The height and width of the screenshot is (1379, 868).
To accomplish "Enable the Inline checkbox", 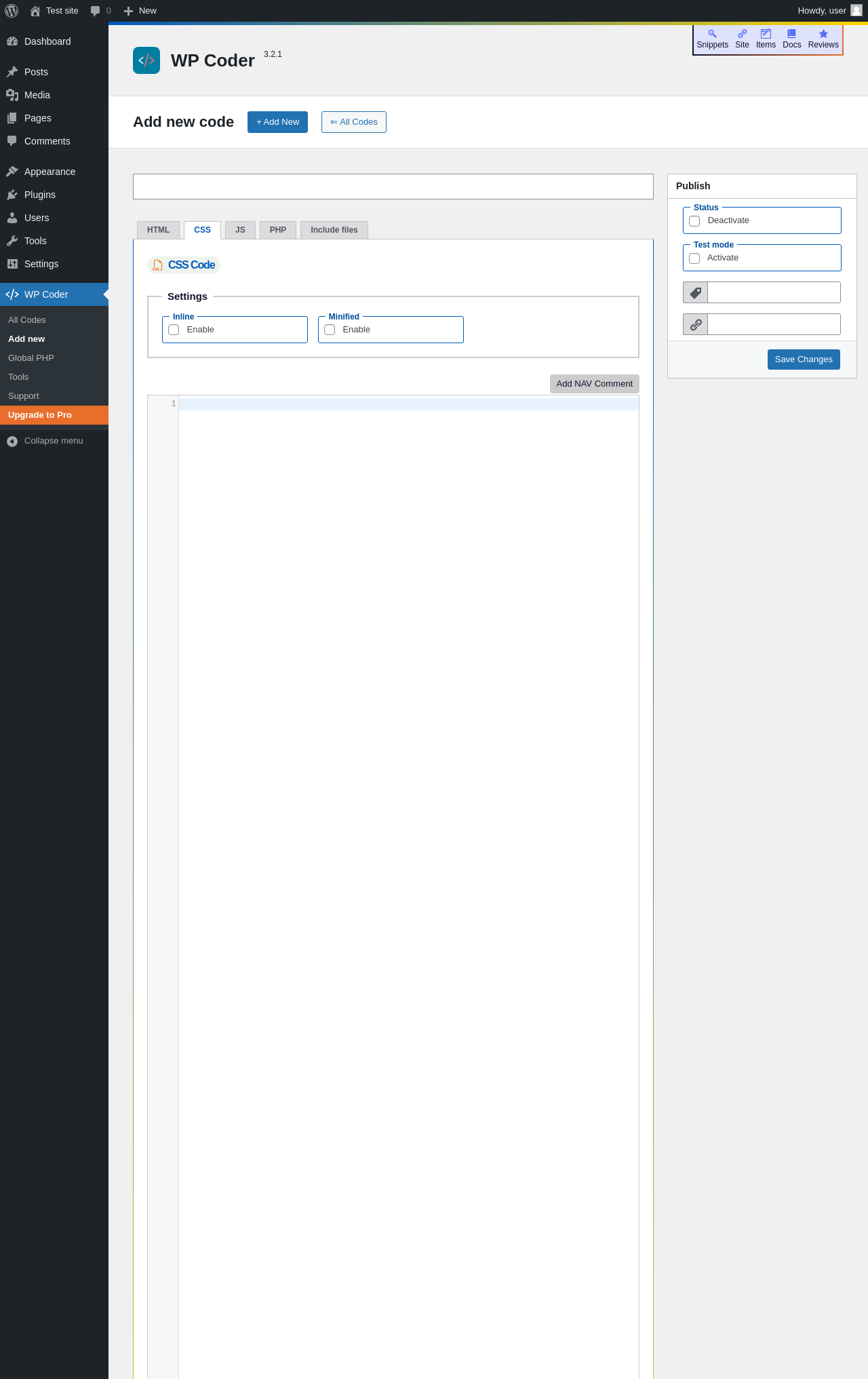I will coord(174,330).
